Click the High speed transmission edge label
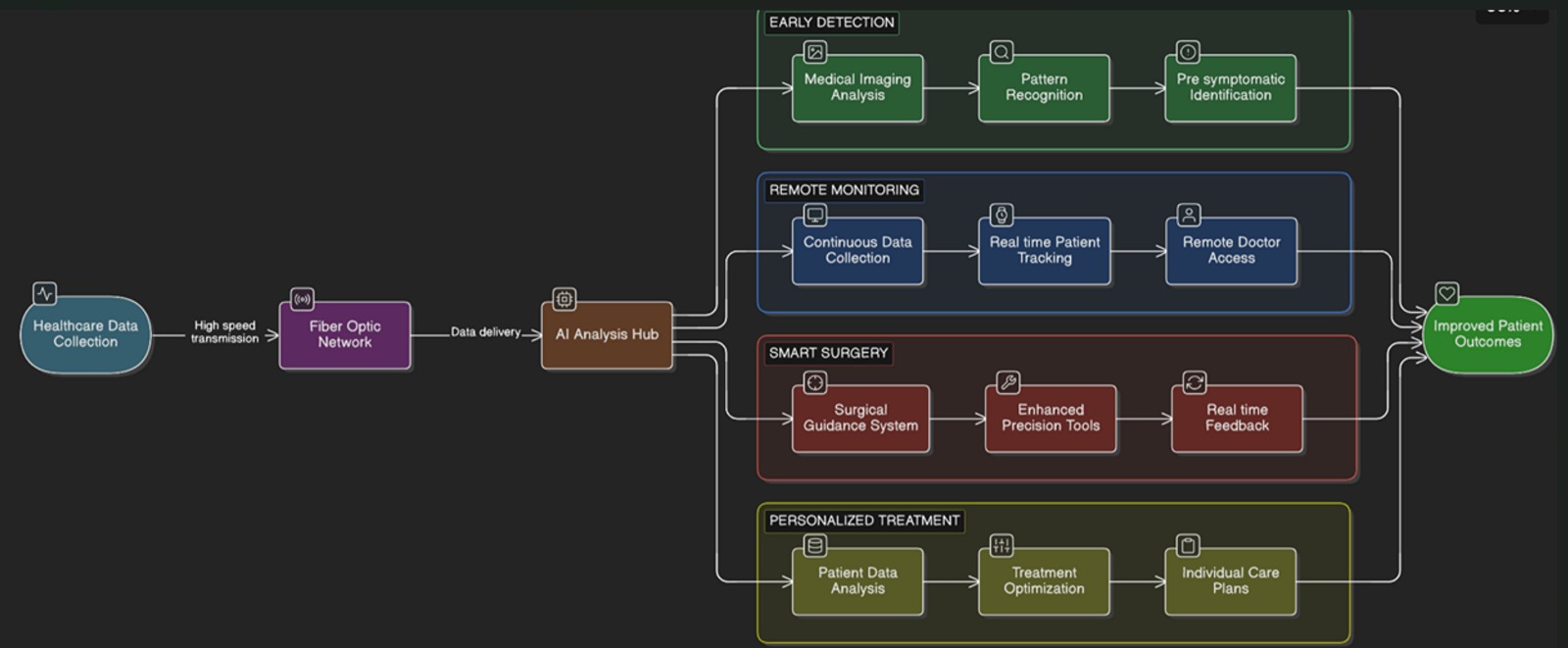 click(x=224, y=332)
